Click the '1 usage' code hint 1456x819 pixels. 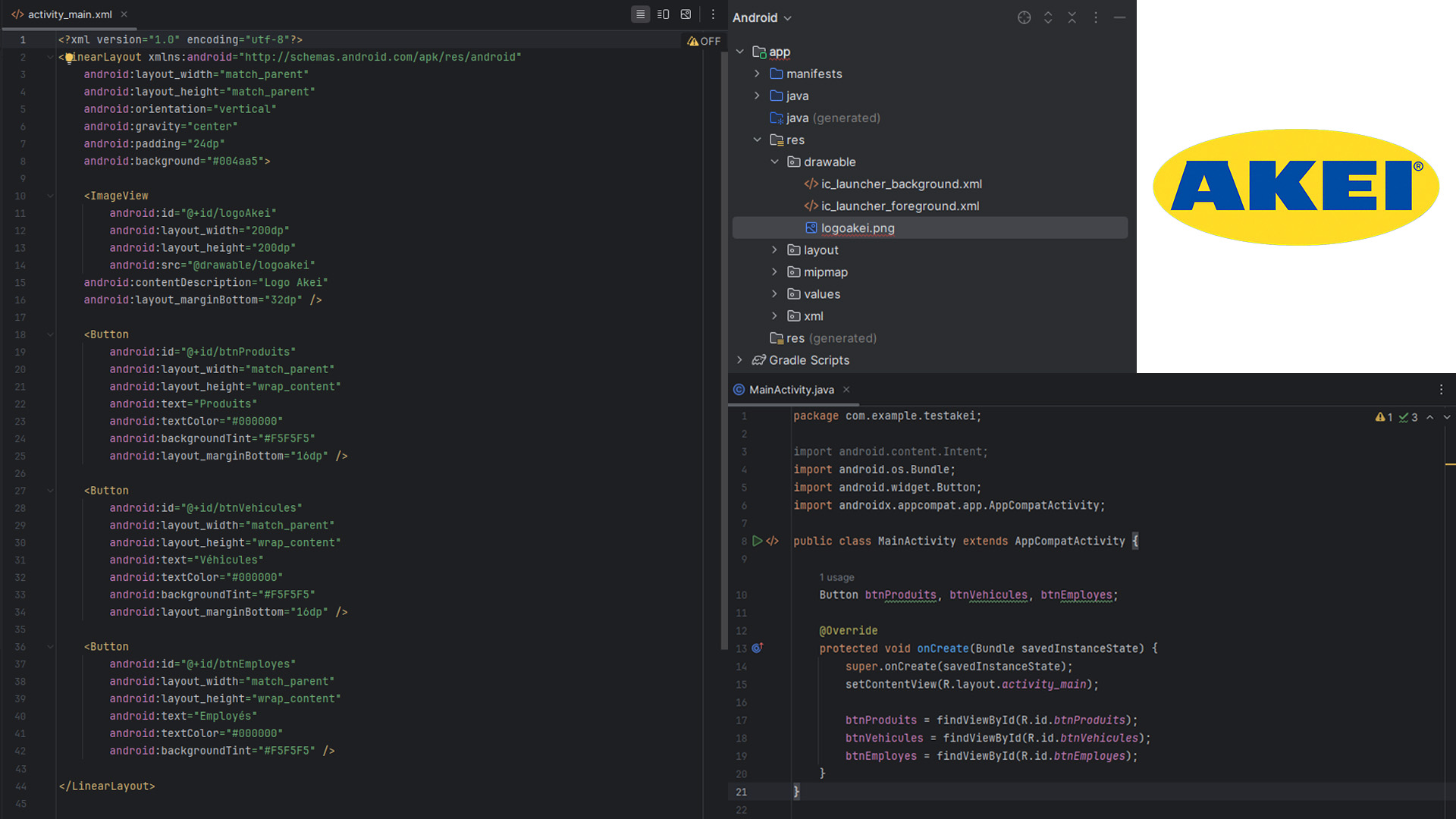tap(836, 578)
